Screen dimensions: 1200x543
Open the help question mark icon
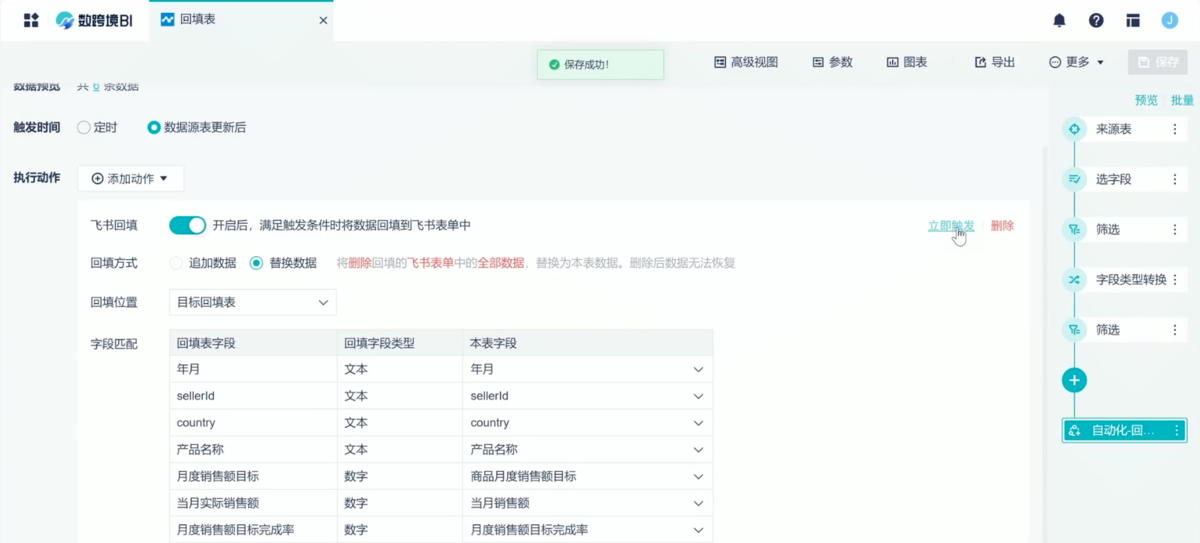tap(1096, 20)
